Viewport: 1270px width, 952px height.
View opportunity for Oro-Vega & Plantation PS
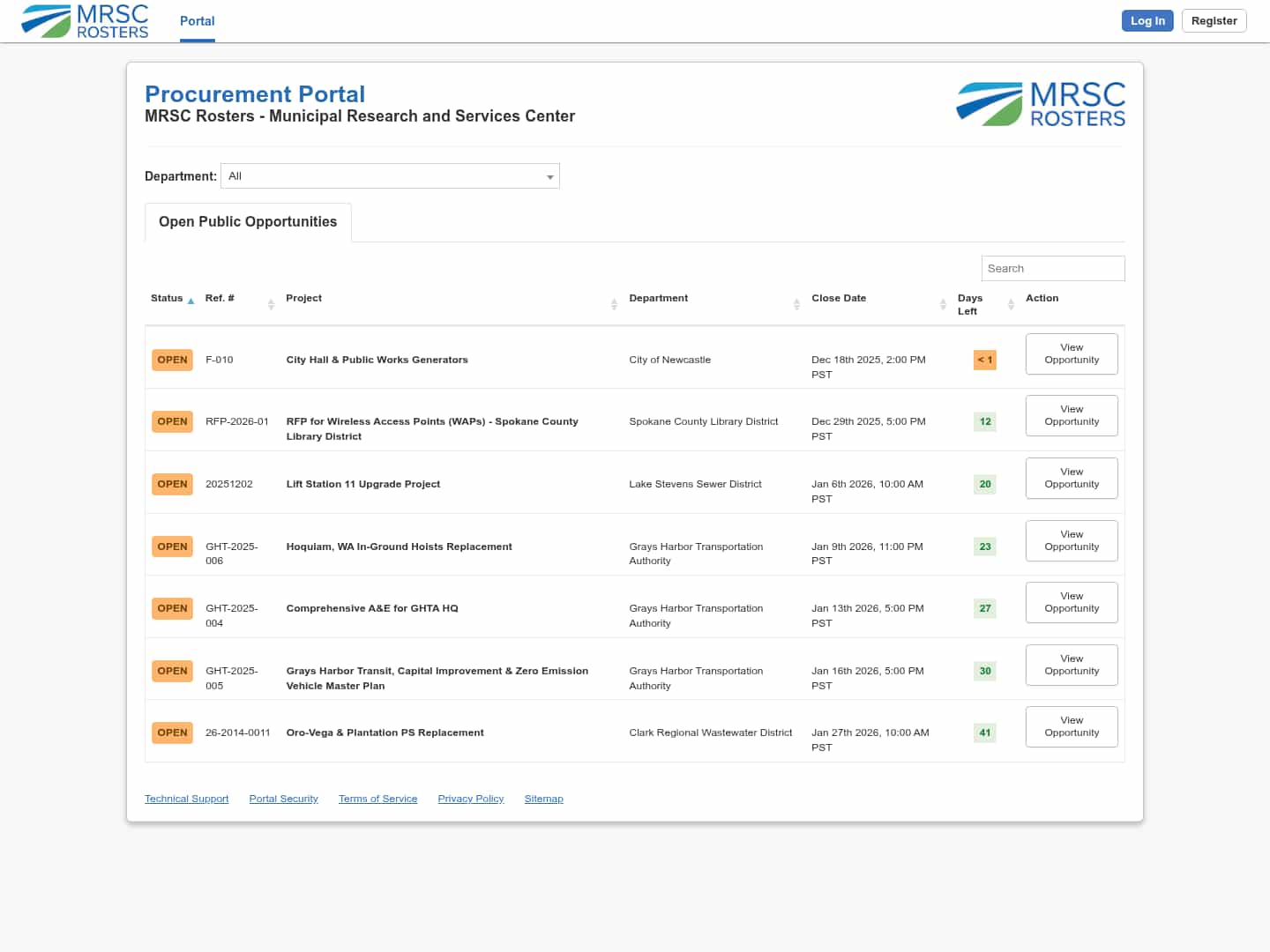[1072, 727]
